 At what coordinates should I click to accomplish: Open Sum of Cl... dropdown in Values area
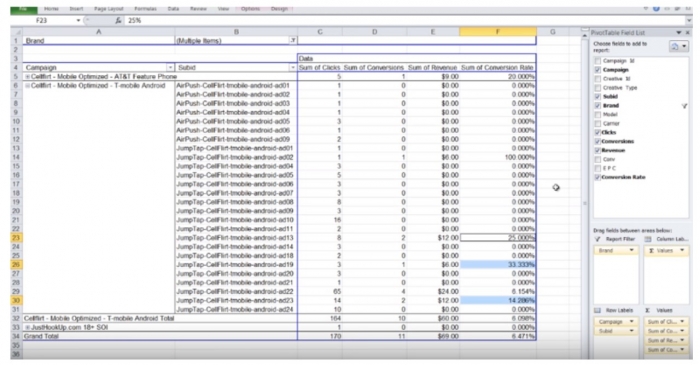point(682,321)
